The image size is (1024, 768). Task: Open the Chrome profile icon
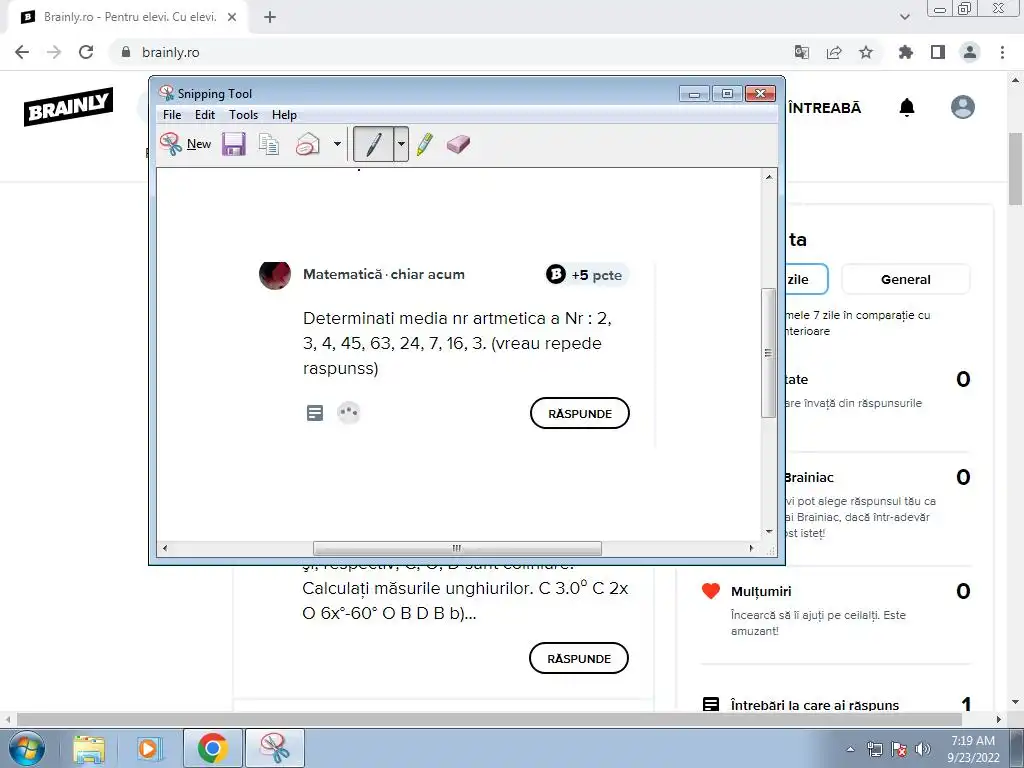[x=970, y=52]
